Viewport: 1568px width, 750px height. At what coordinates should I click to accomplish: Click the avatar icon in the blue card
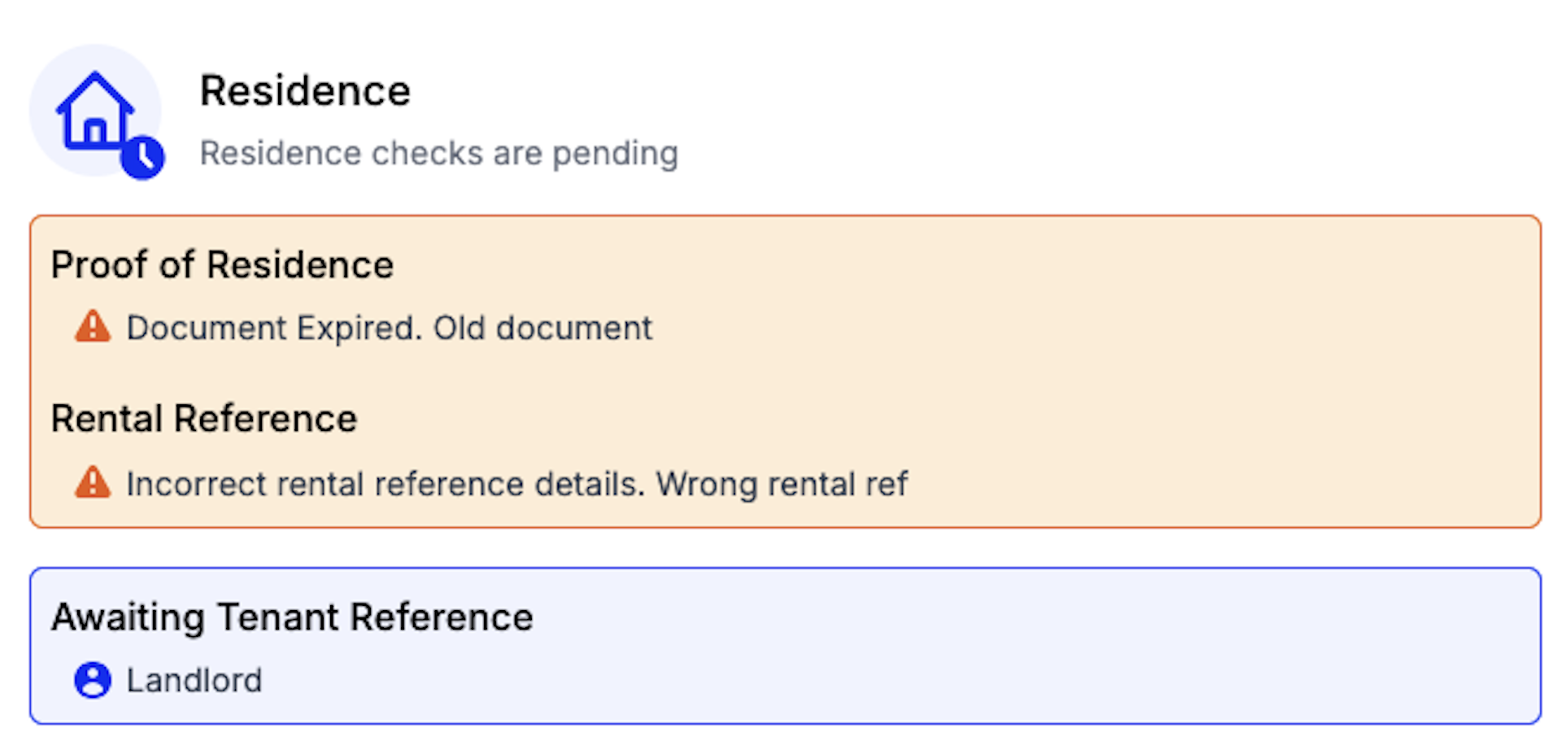pos(92,680)
